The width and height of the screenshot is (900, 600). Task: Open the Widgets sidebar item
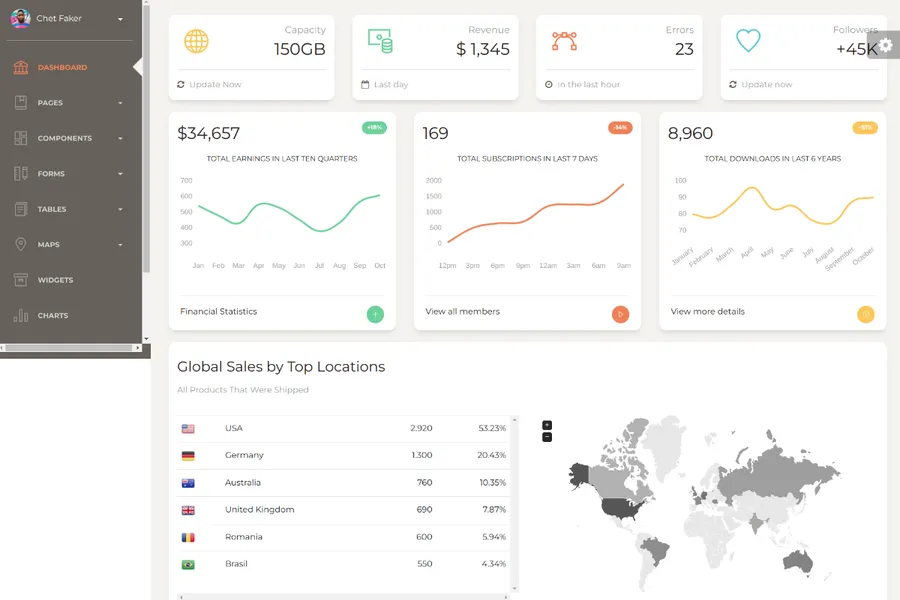pyautogui.click(x=55, y=280)
